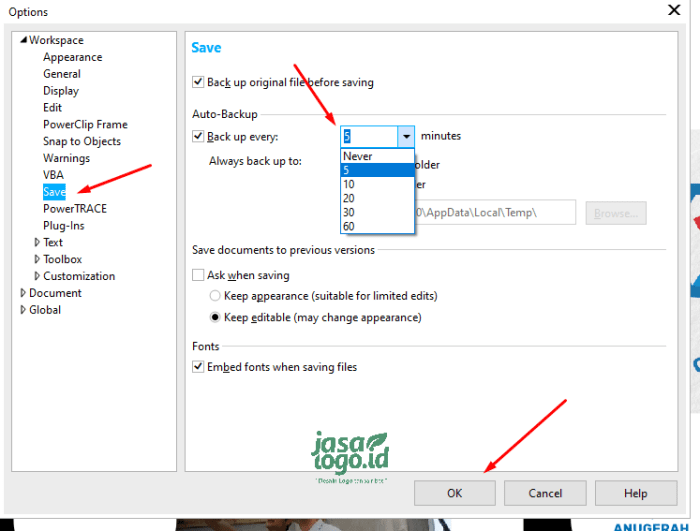Collapse the Workspace tree node
The image size is (700, 531).
click(23, 41)
